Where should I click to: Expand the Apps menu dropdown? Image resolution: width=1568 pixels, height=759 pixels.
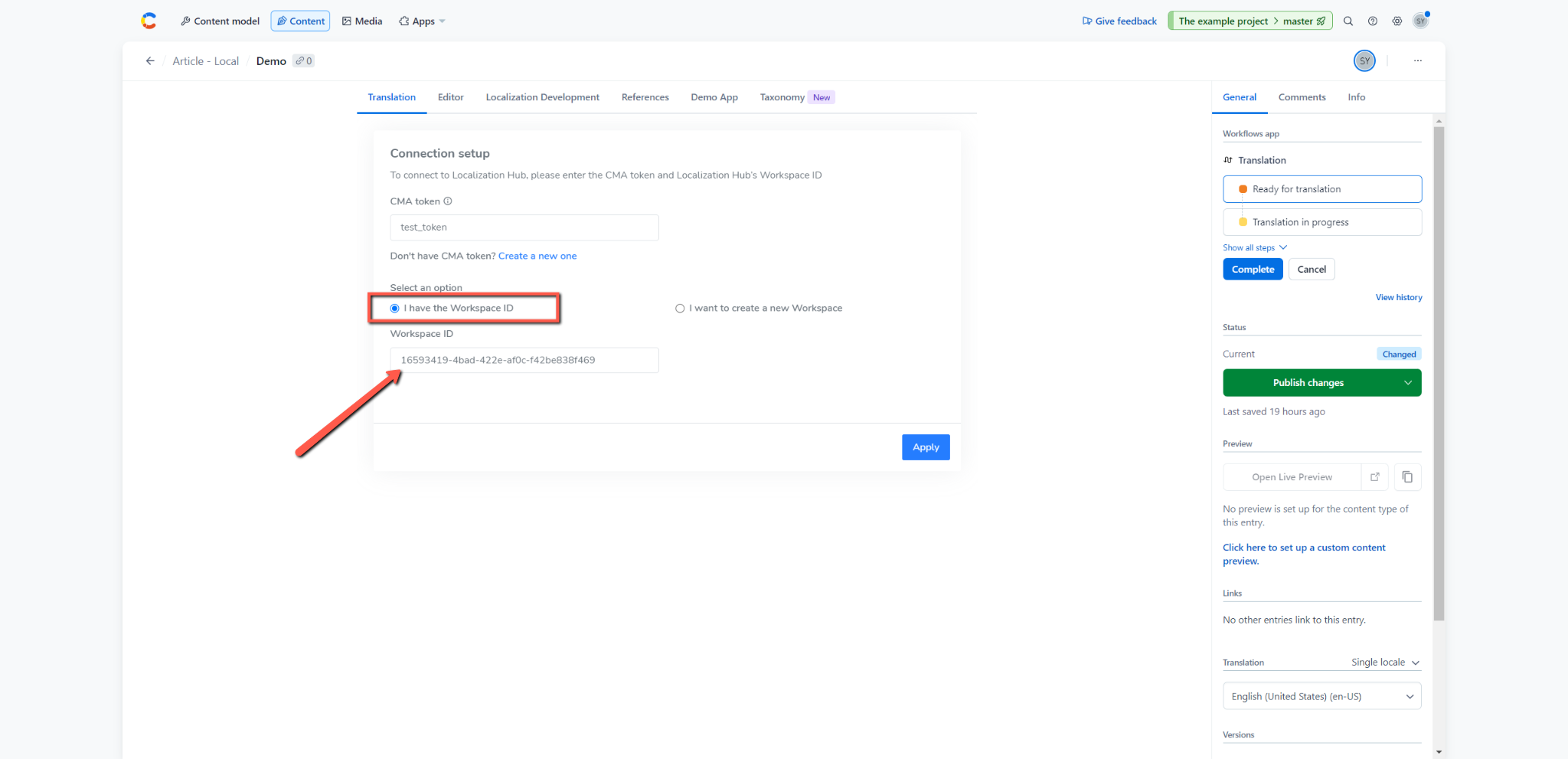(x=422, y=21)
